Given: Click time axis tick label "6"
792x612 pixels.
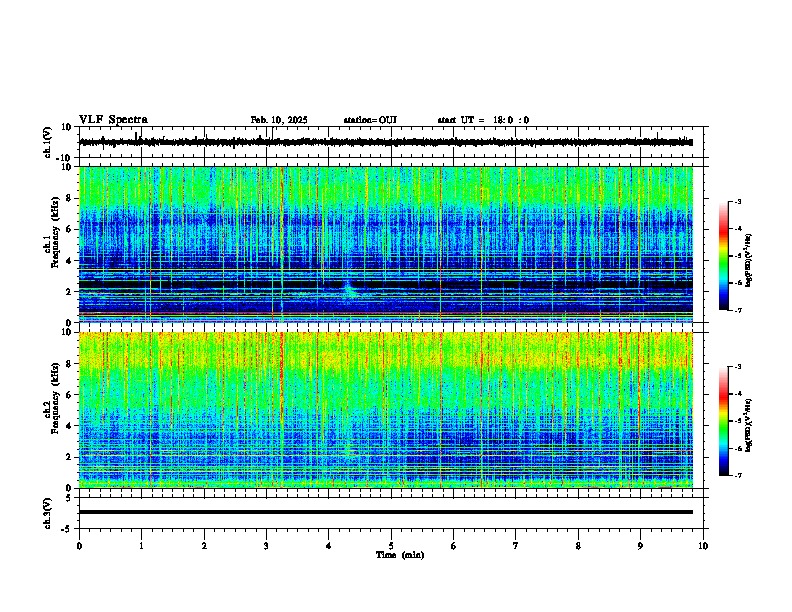Looking at the screenshot, I should (454, 546).
